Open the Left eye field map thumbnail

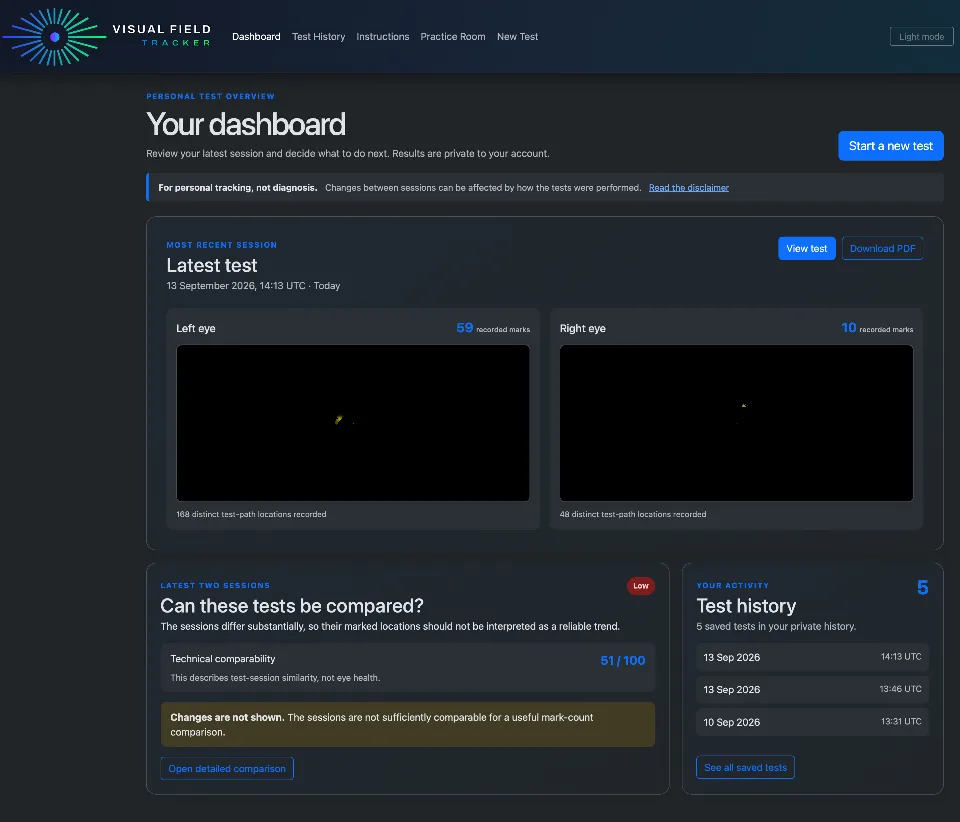point(353,422)
